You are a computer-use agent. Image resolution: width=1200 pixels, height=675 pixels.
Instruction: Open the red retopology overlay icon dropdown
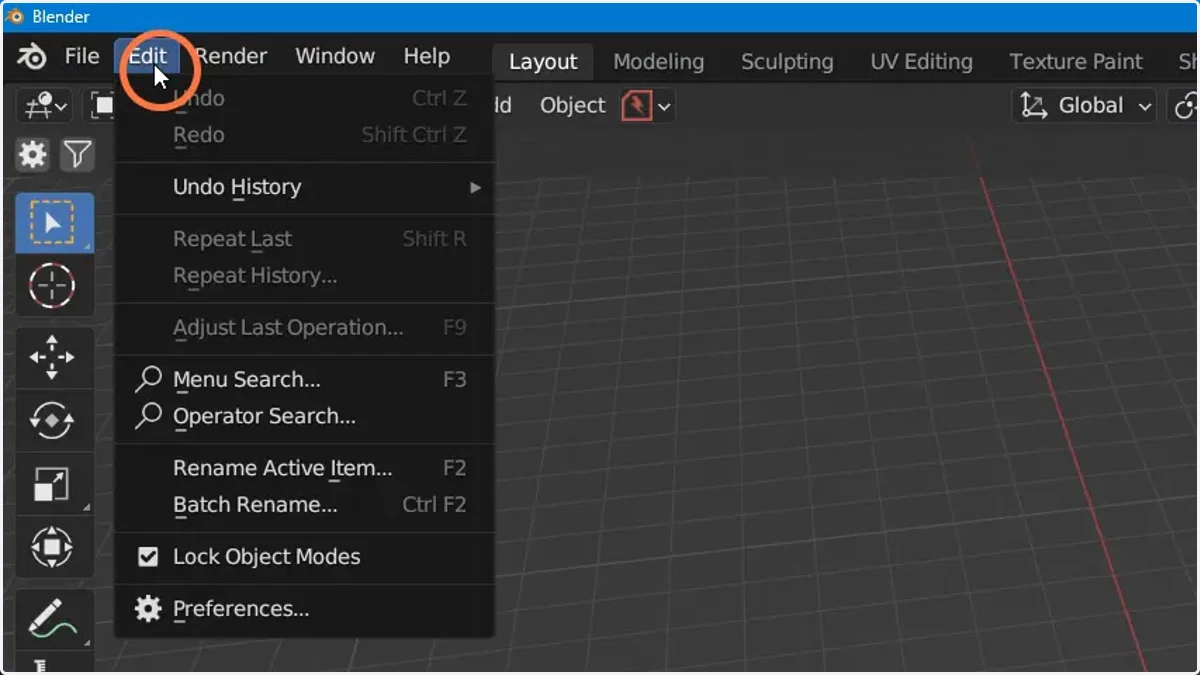coord(647,105)
